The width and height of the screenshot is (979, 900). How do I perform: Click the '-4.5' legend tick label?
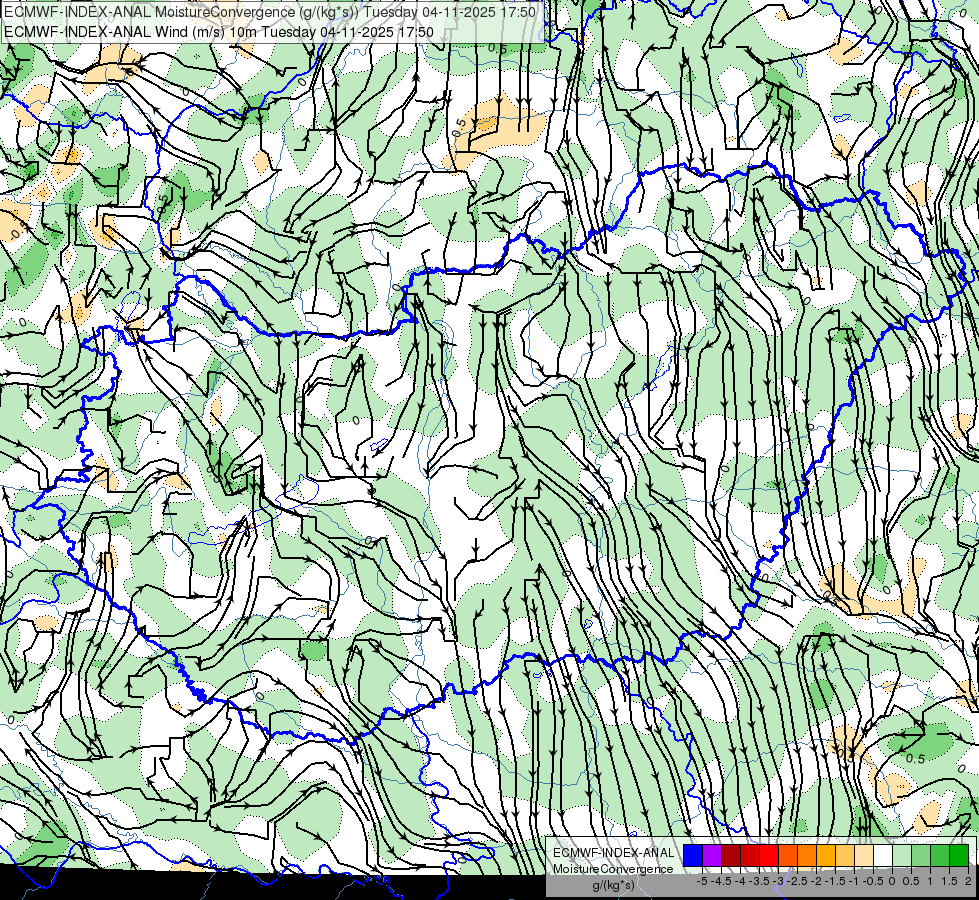721,881
